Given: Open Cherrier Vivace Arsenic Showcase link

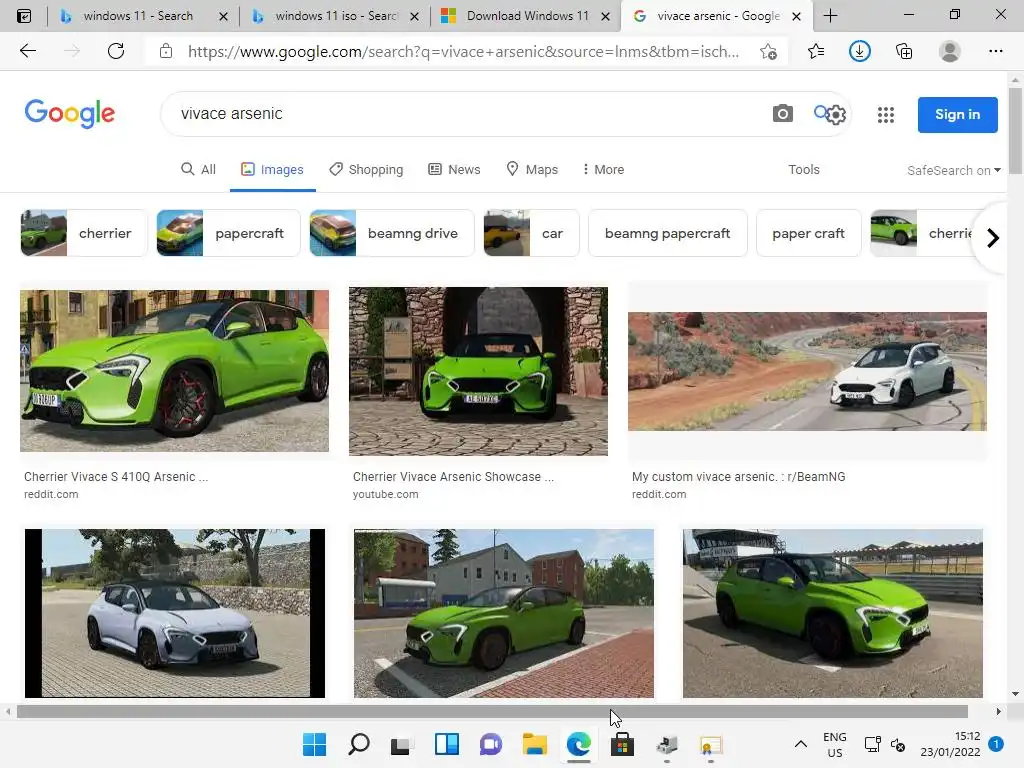Looking at the screenshot, I should [453, 477].
